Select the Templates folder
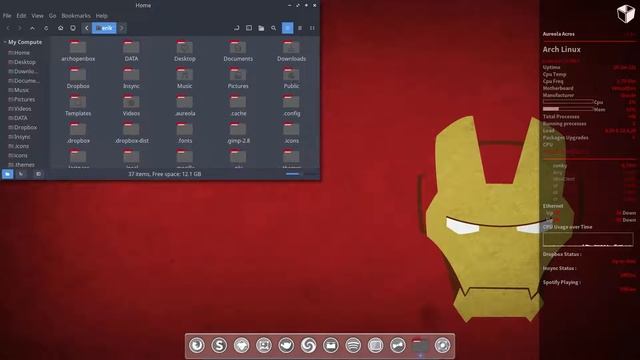This screenshot has height=360, width=640. [78, 106]
